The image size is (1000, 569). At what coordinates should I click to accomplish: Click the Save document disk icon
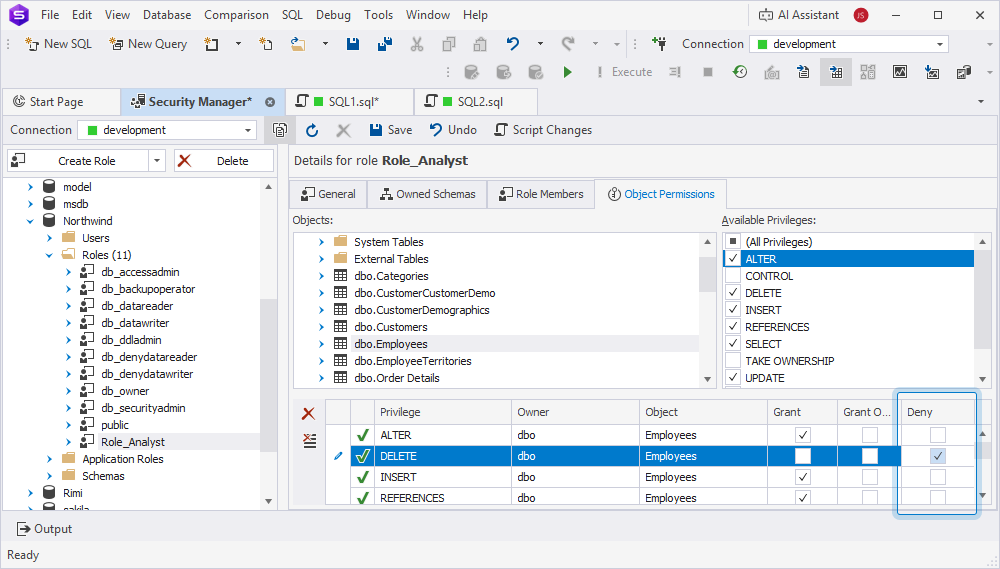click(353, 44)
